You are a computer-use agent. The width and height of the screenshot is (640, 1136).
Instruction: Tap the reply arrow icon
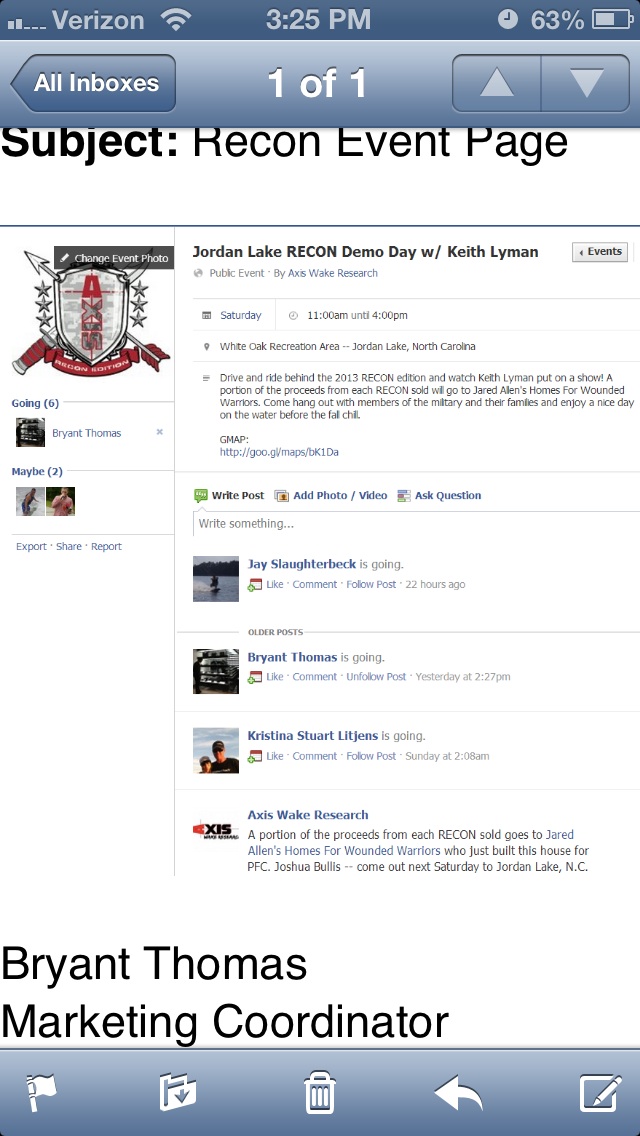pyautogui.click(x=458, y=1093)
